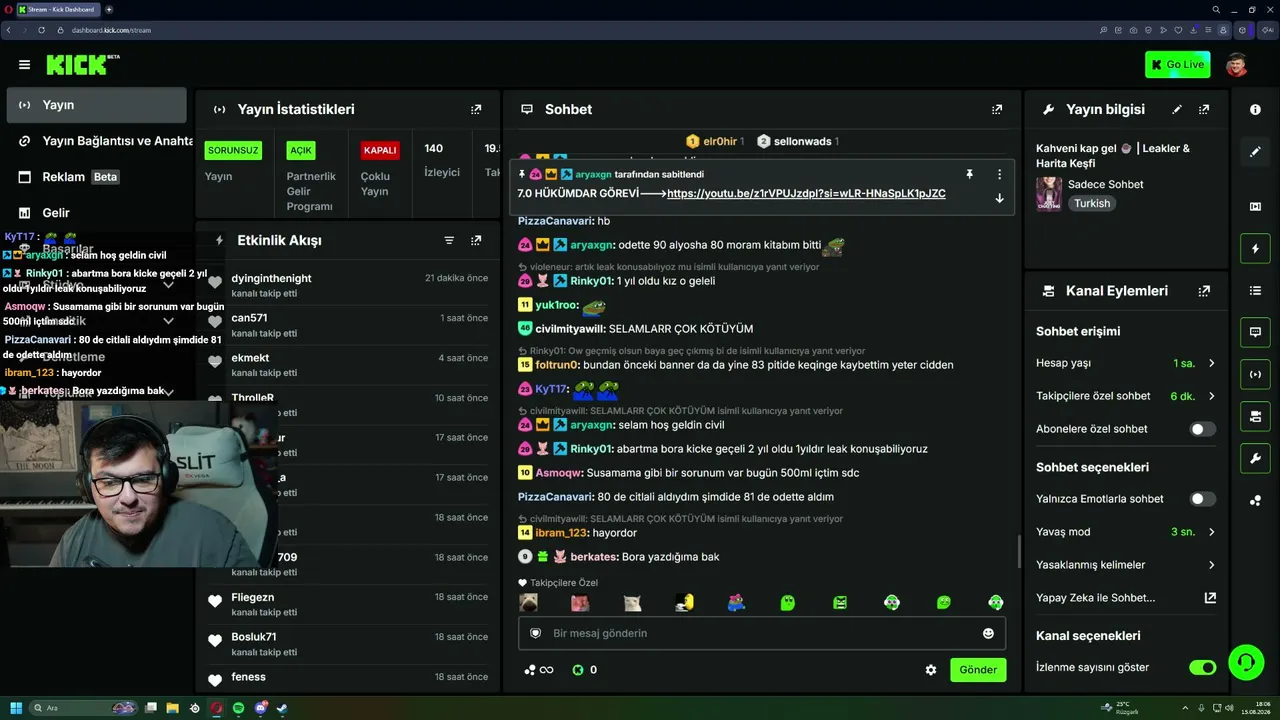The width and height of the screenshot is (1280, 720).
Task: Pop out the Sohbet chat panel
Action: (997, 109)
